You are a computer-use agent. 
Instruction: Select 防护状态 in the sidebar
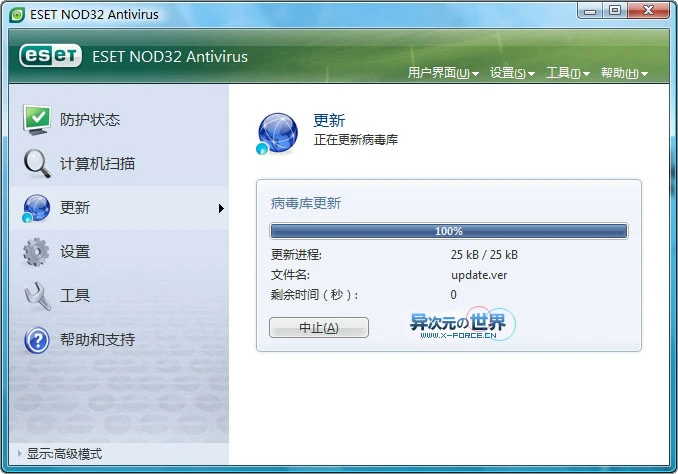tap(119, 120)
